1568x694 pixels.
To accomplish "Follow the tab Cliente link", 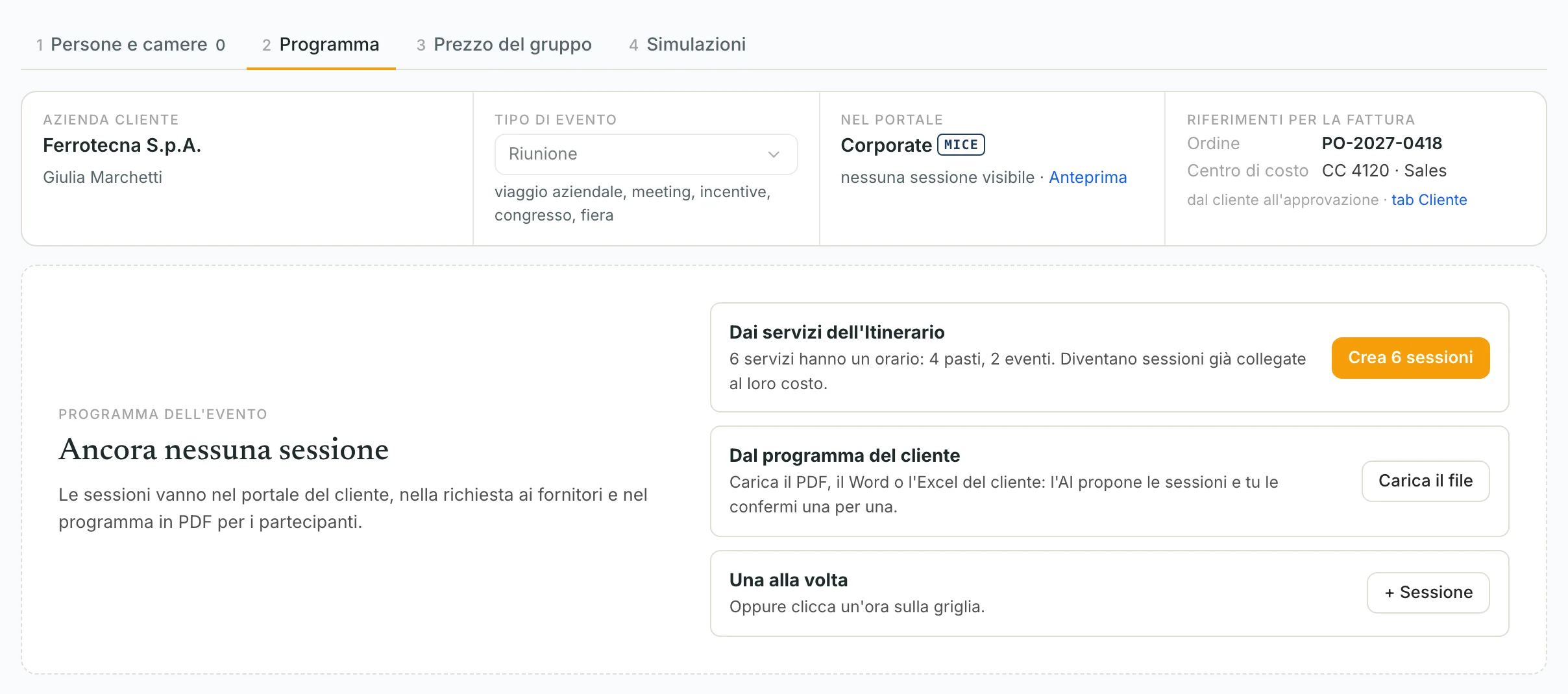I will [x=1429, y=200].
